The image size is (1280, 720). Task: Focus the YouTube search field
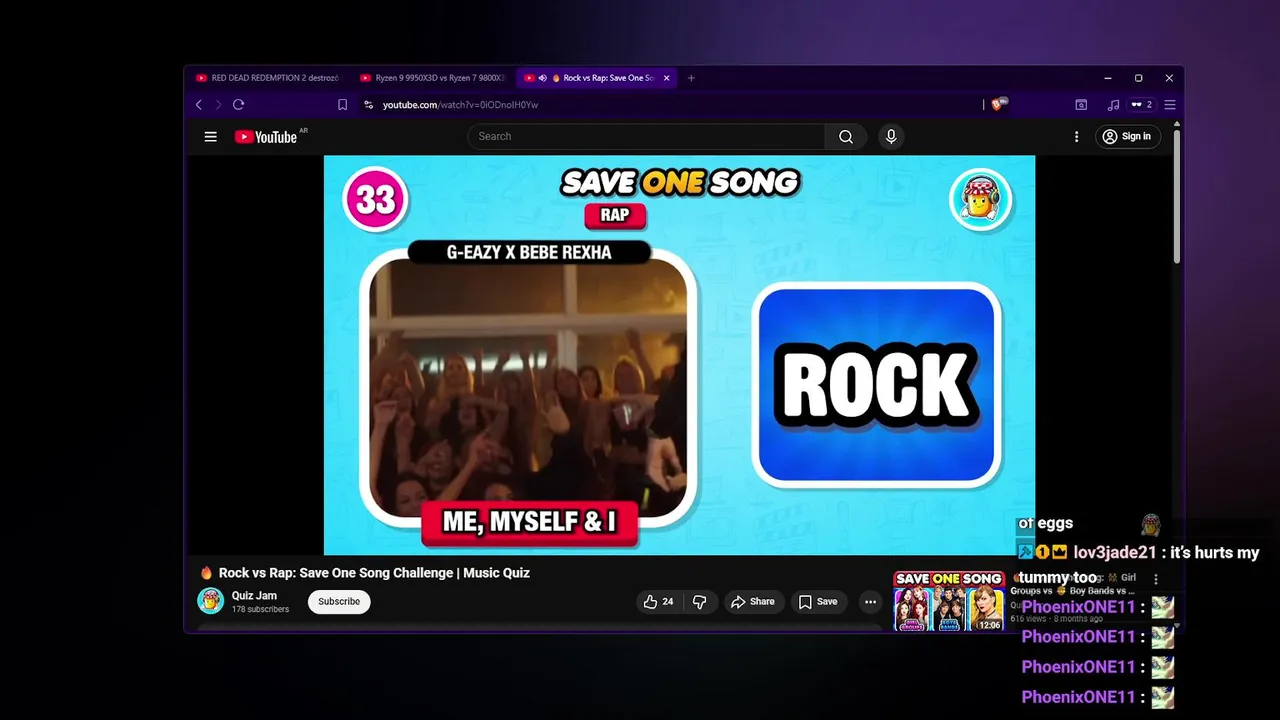[647, 137]
